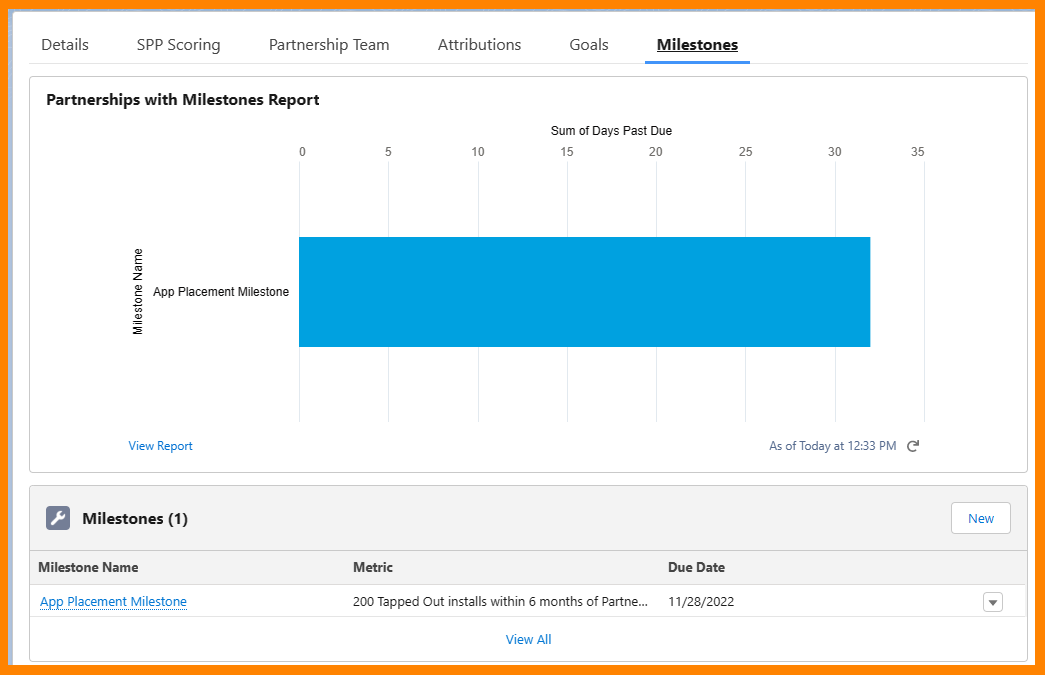Click the View All link
Screen dimensions: 1045x675
click(x=528, y=639)
